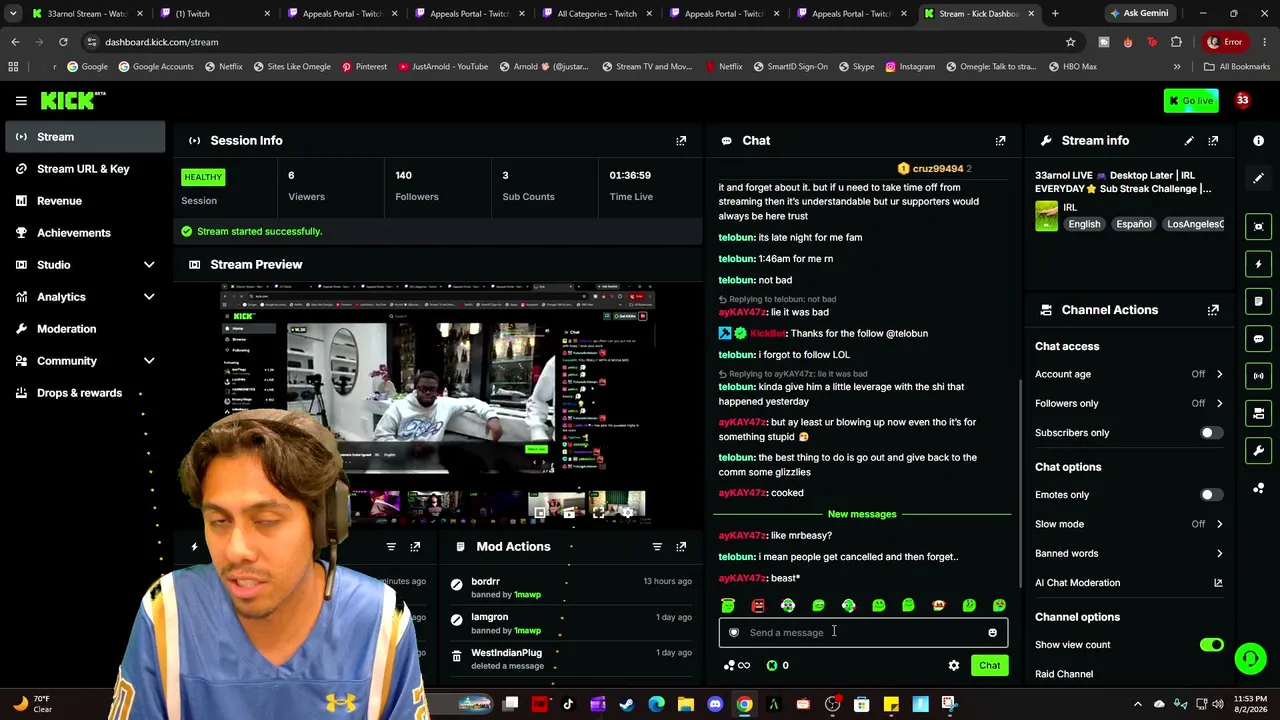
Task: Click the red angry emote
Action: pos(758,605)
